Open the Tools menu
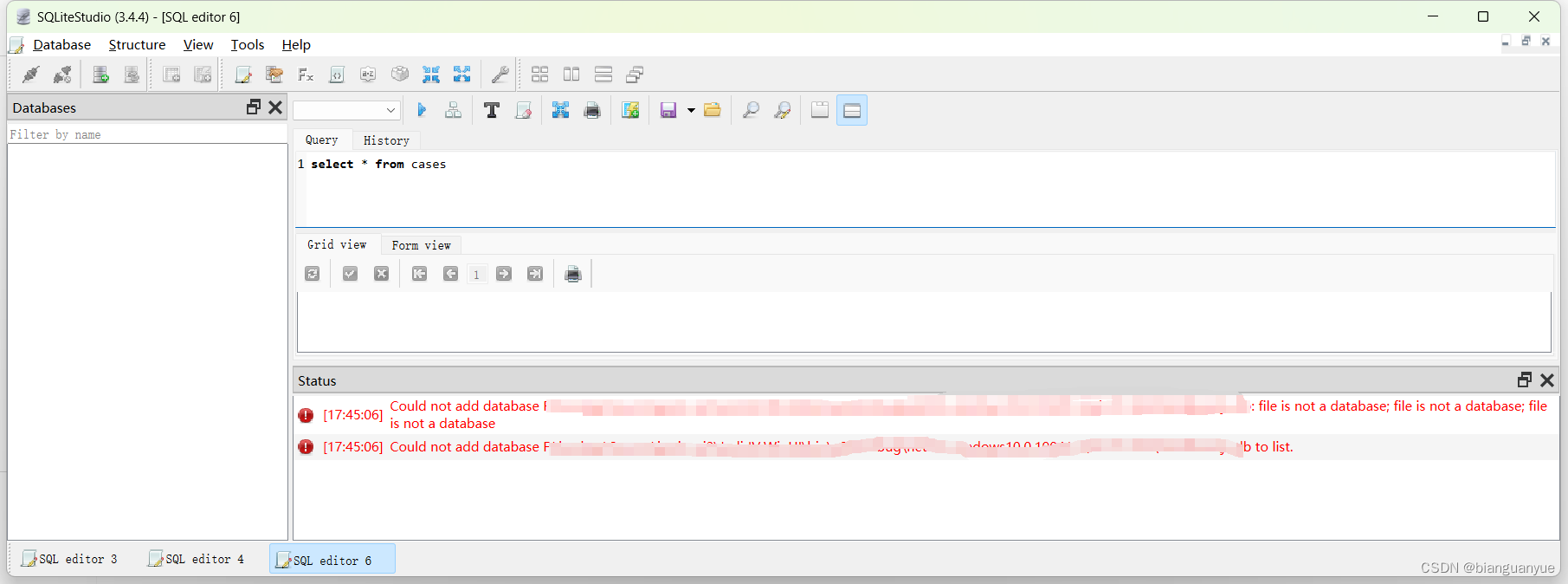 pos(248,45)
